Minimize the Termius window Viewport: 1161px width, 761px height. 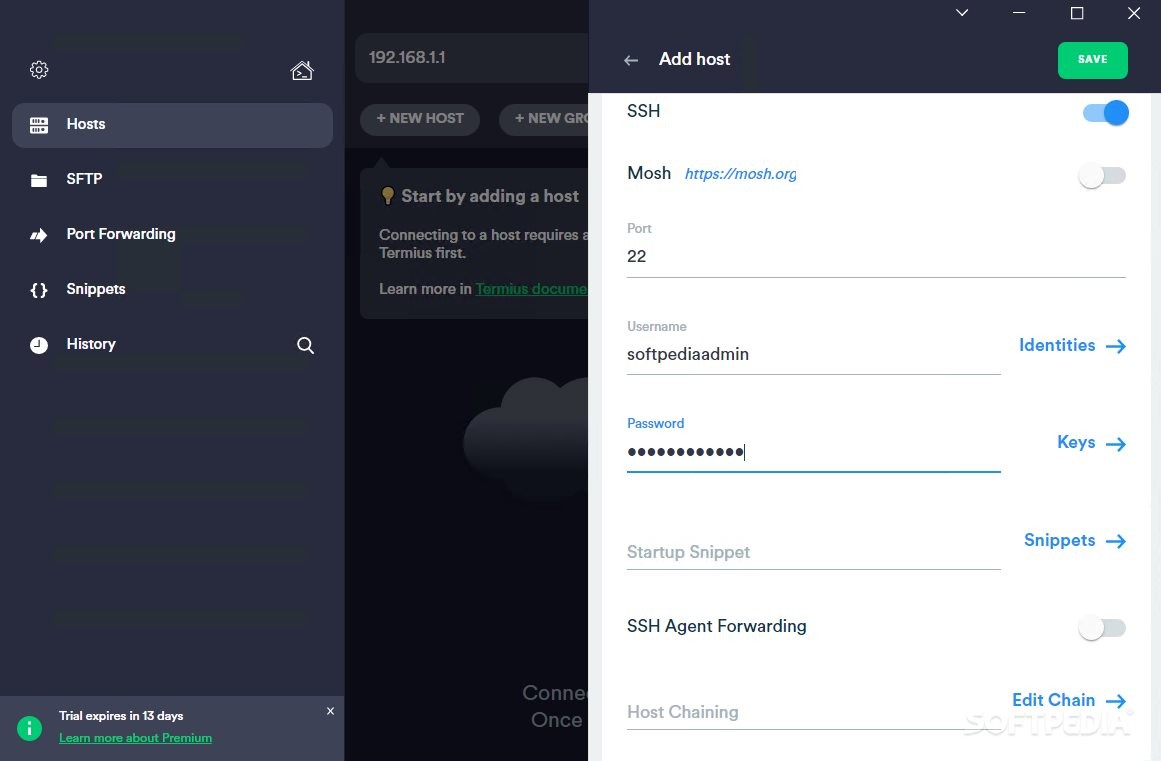click(x=1020, y=13)
